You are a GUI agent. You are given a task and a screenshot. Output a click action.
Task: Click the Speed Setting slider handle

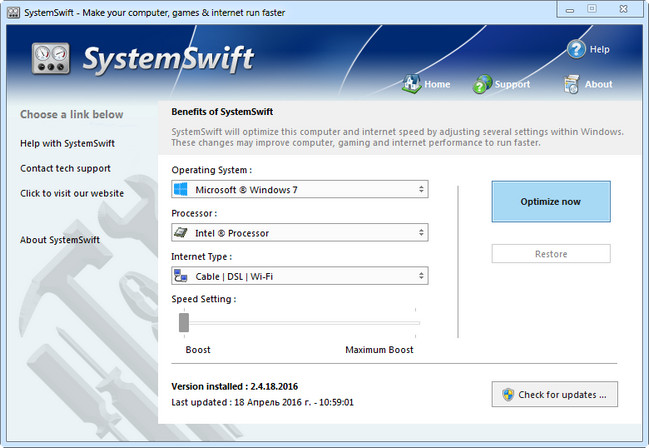184,323
